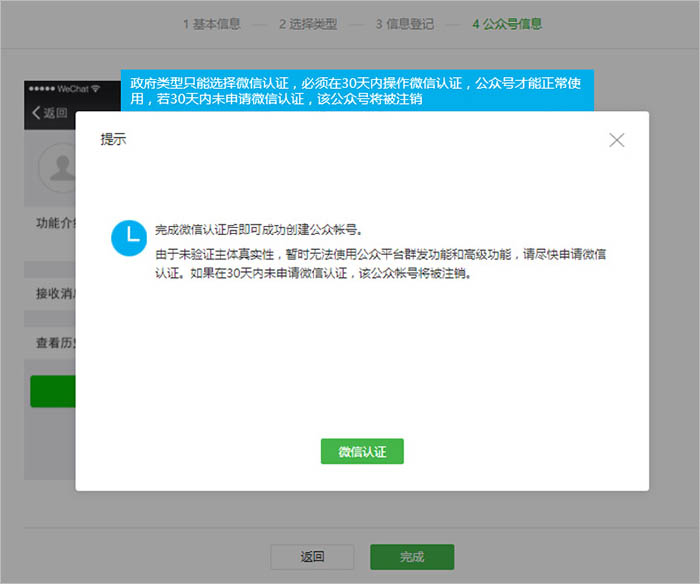This screenshot has height=584, width=700.
Task: Click the 提示 dialog title
Action: 113,140
